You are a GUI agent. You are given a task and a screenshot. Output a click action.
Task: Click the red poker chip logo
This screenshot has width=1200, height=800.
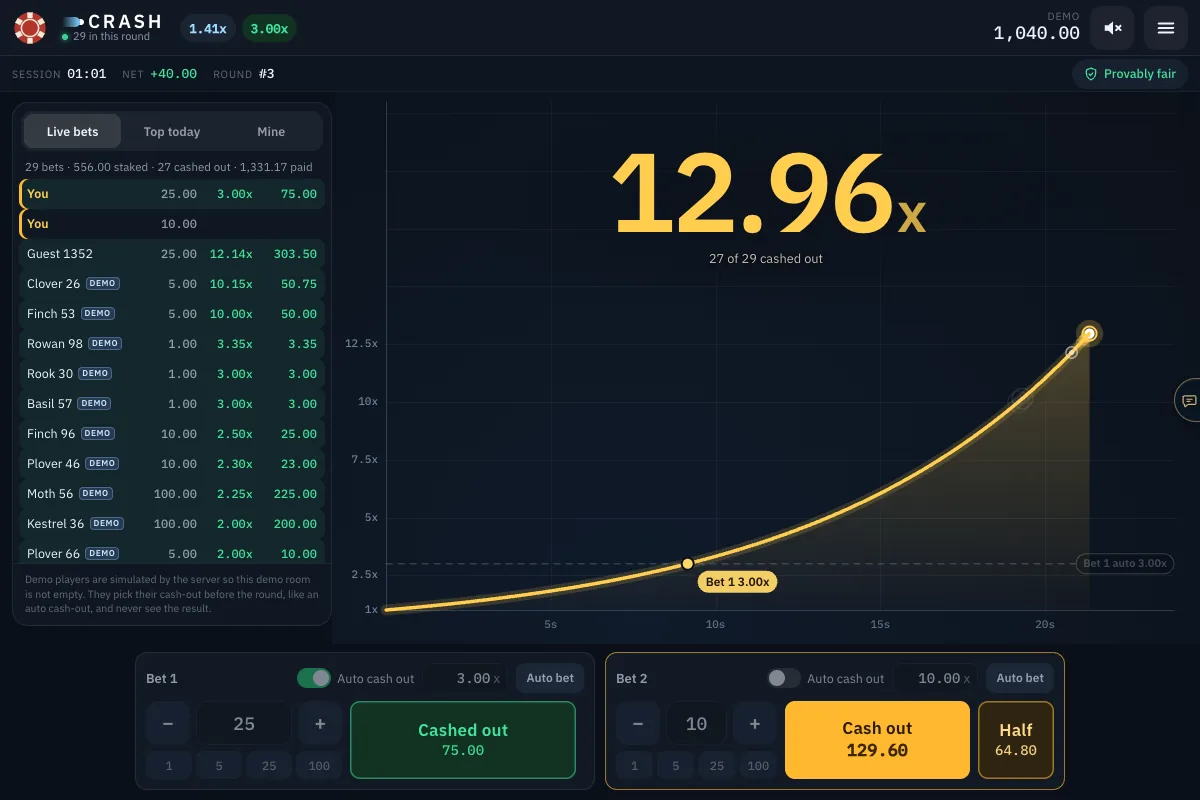coord(30,28)
